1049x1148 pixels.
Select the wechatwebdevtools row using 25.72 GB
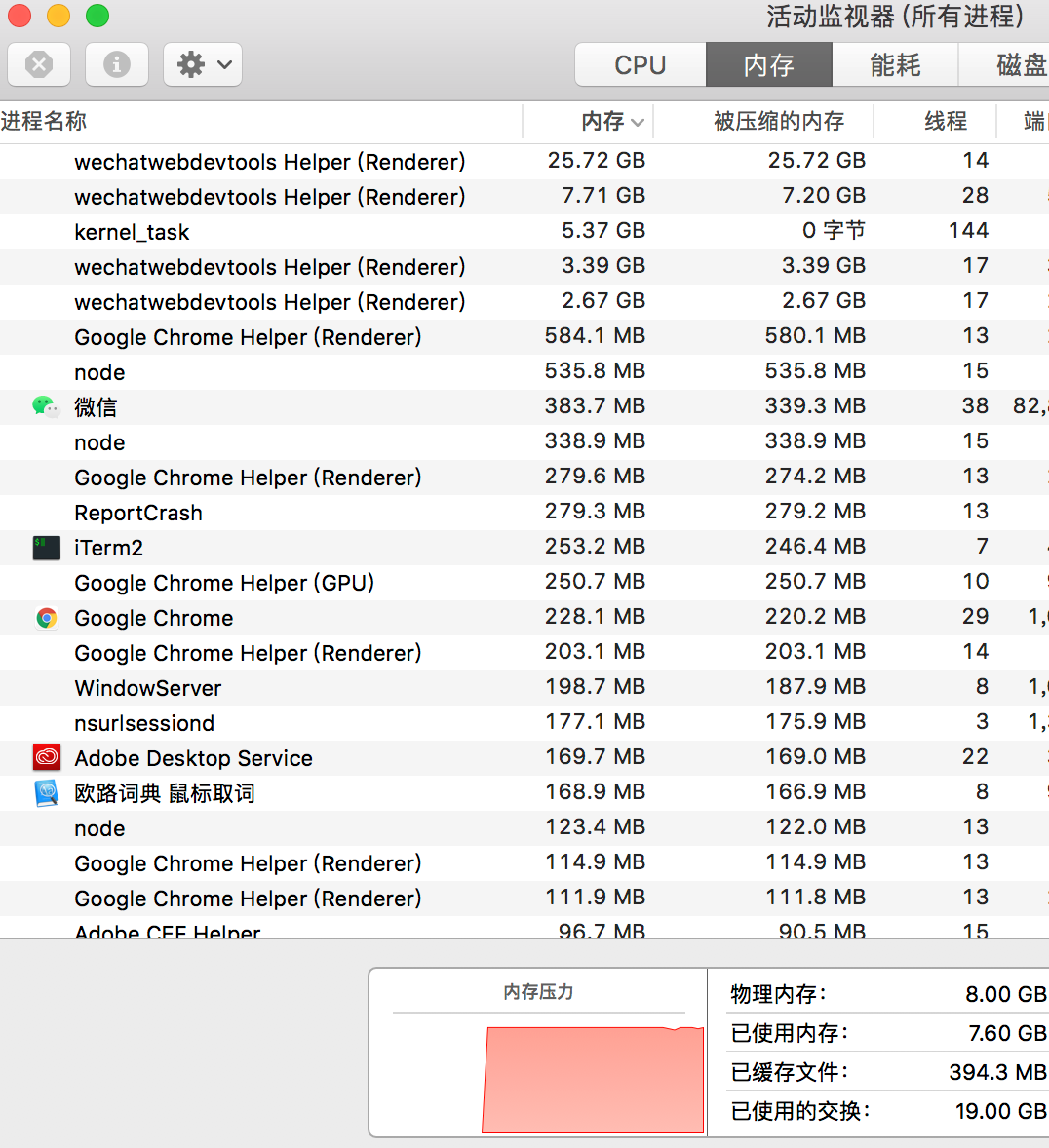click(524, 161)
